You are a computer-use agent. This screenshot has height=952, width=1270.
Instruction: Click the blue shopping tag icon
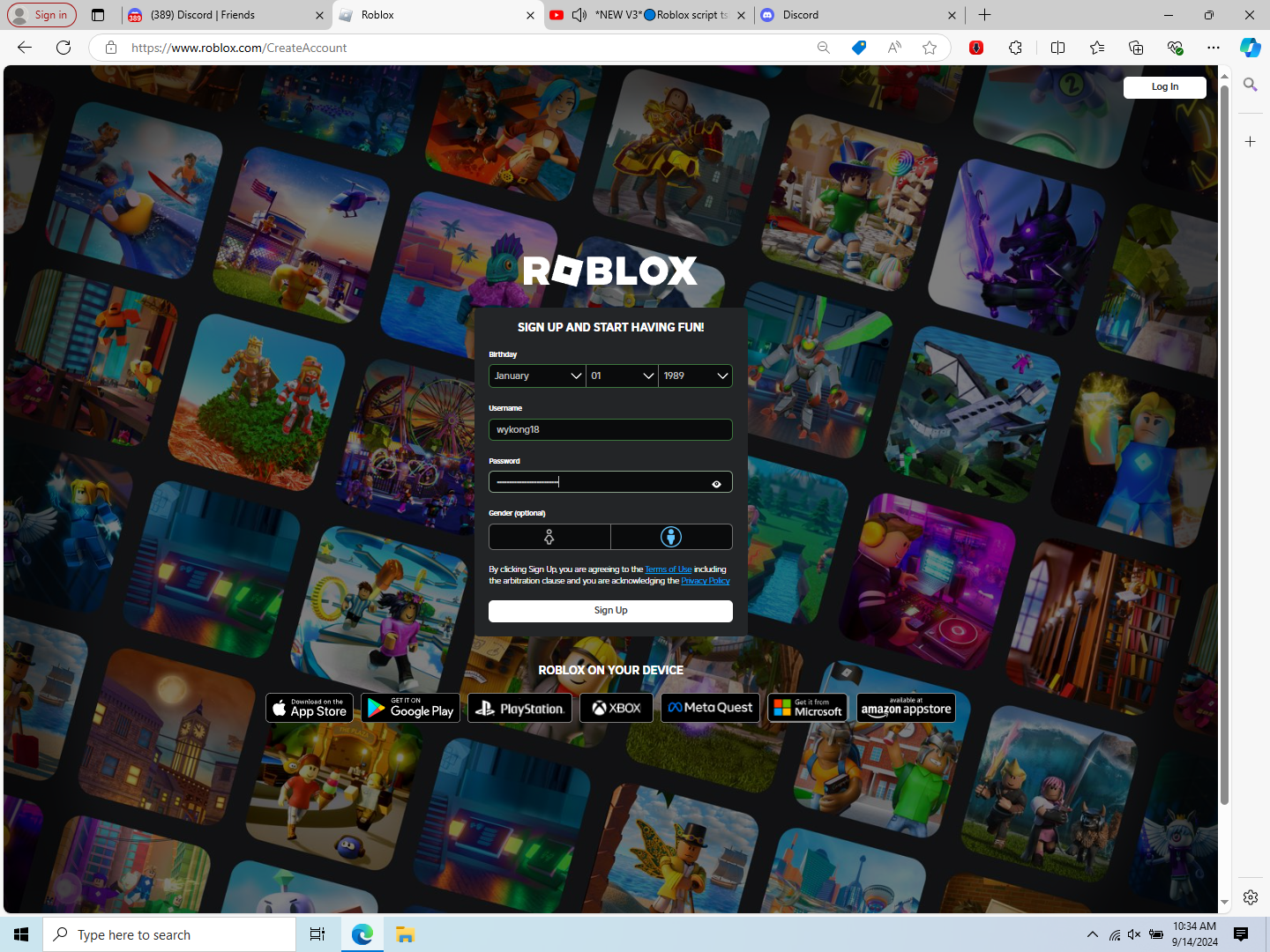pos(859,48)
